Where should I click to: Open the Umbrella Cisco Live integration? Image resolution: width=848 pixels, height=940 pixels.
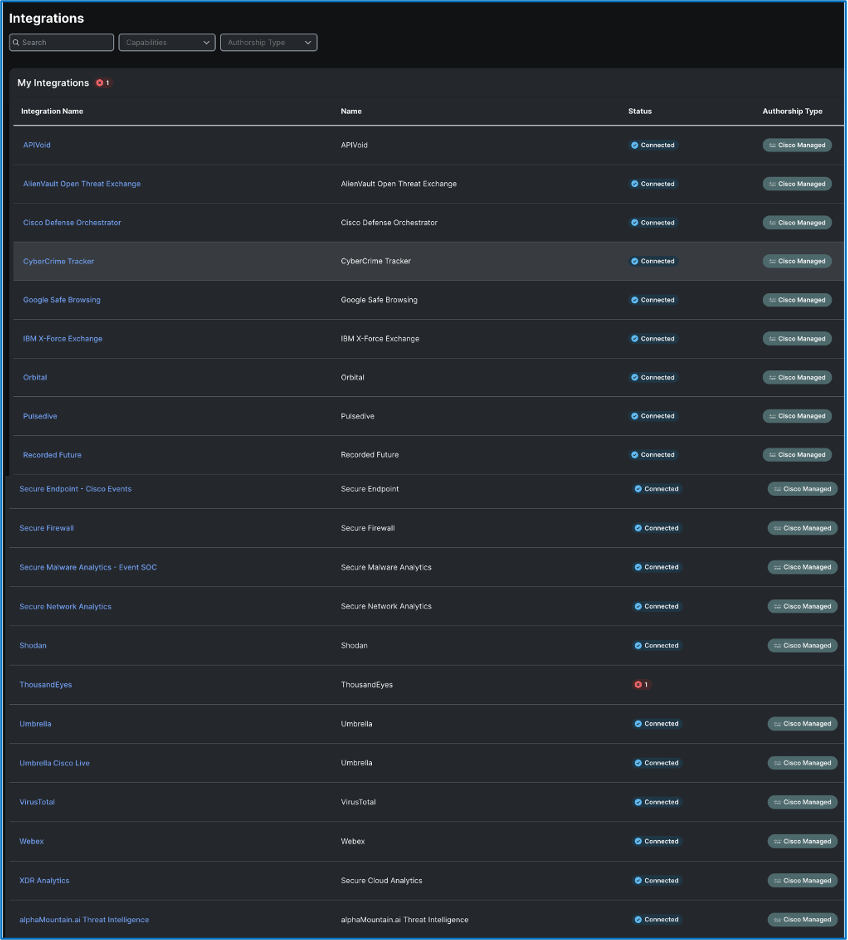(54, 763)
